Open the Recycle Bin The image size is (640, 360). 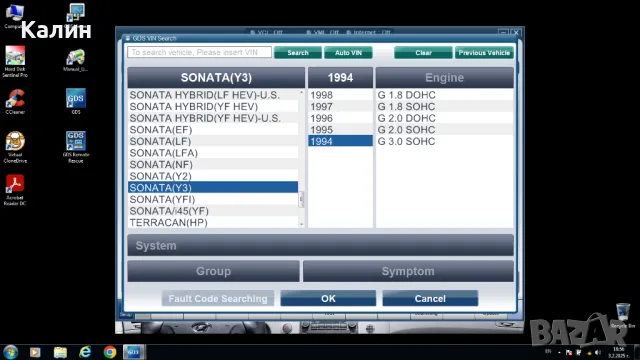coord(623,315)
